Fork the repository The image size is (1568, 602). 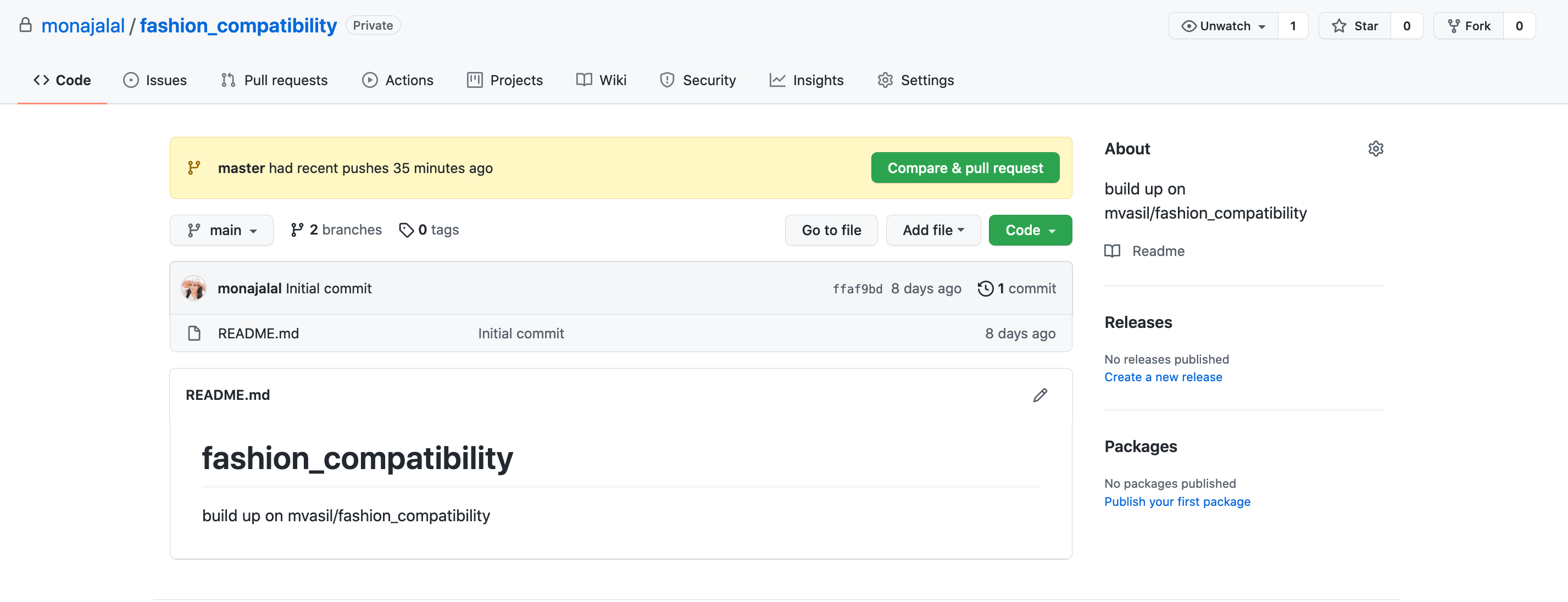(x=1468, y=26)
